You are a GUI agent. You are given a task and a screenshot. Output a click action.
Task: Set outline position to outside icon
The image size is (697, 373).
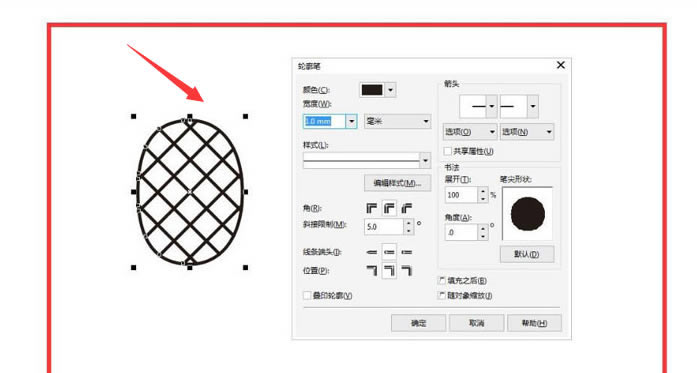(x=372, y=270)
